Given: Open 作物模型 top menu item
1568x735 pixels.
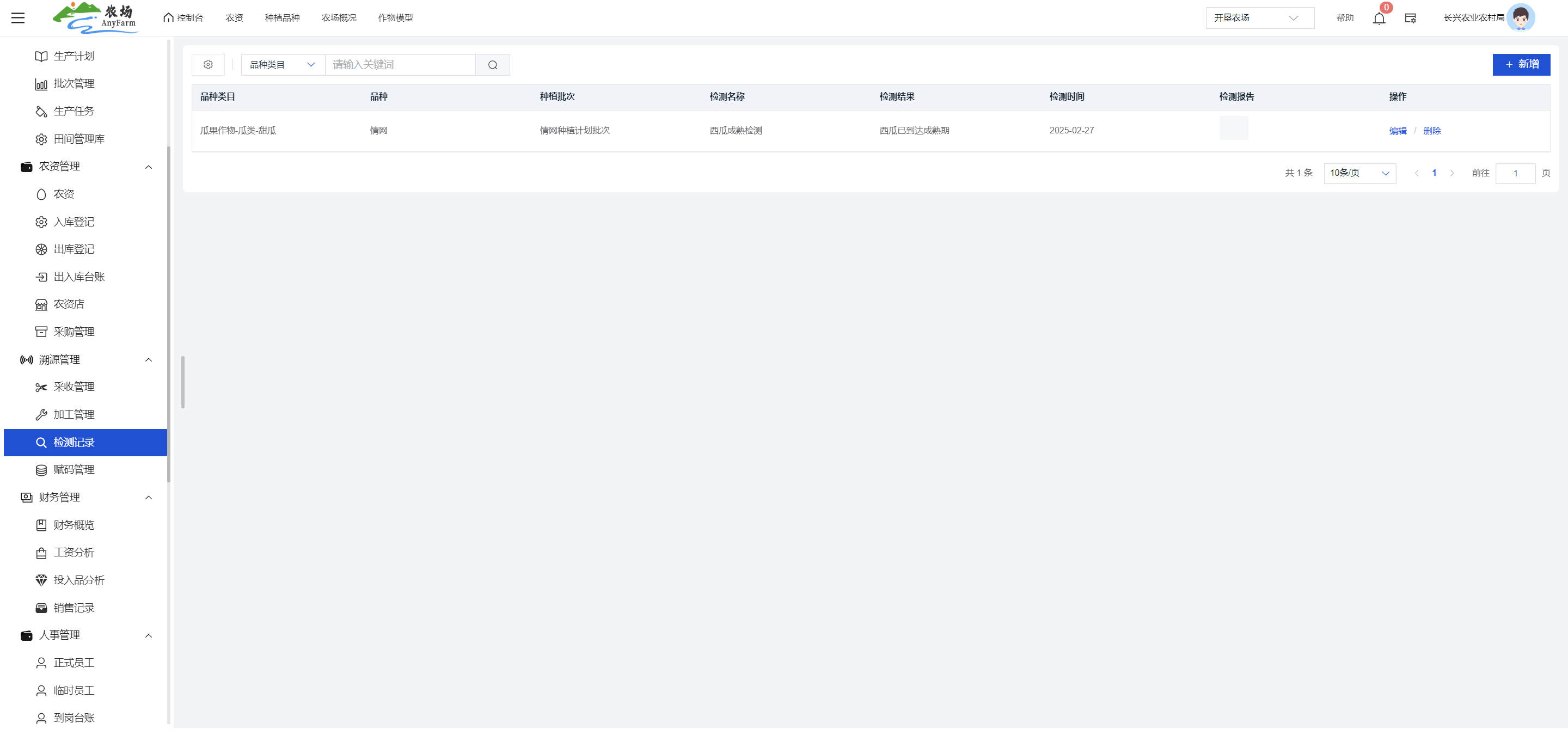Looking at the screenshot, I should tap(395, 17).
